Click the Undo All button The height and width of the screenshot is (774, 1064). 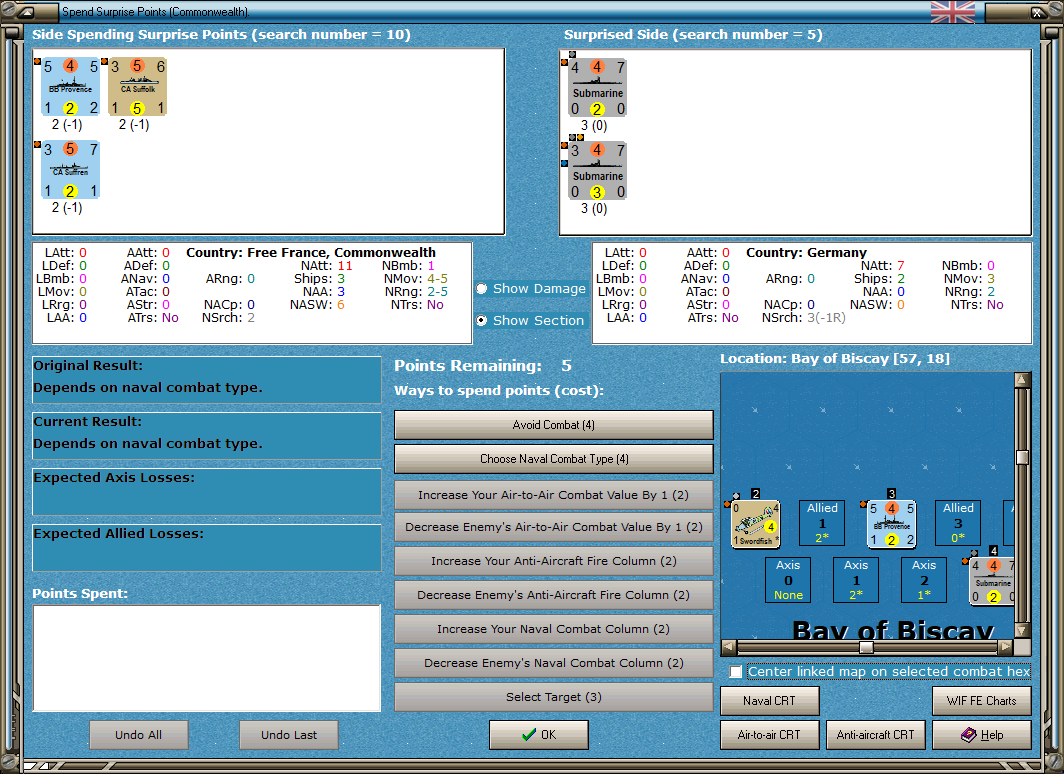click(138, 735)
